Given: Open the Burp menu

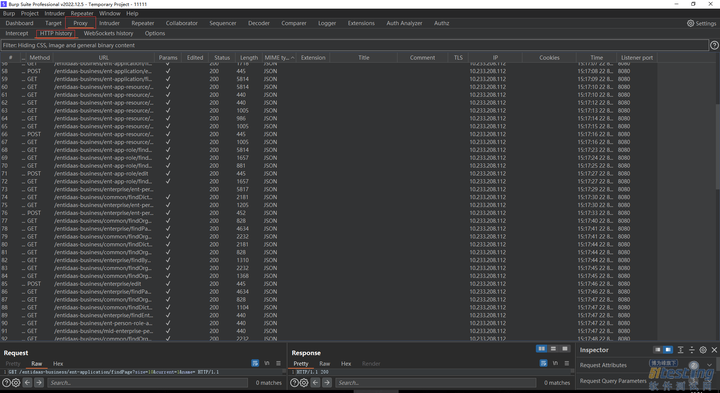Looking at the screenshot, I should click(x=9, y=13).
